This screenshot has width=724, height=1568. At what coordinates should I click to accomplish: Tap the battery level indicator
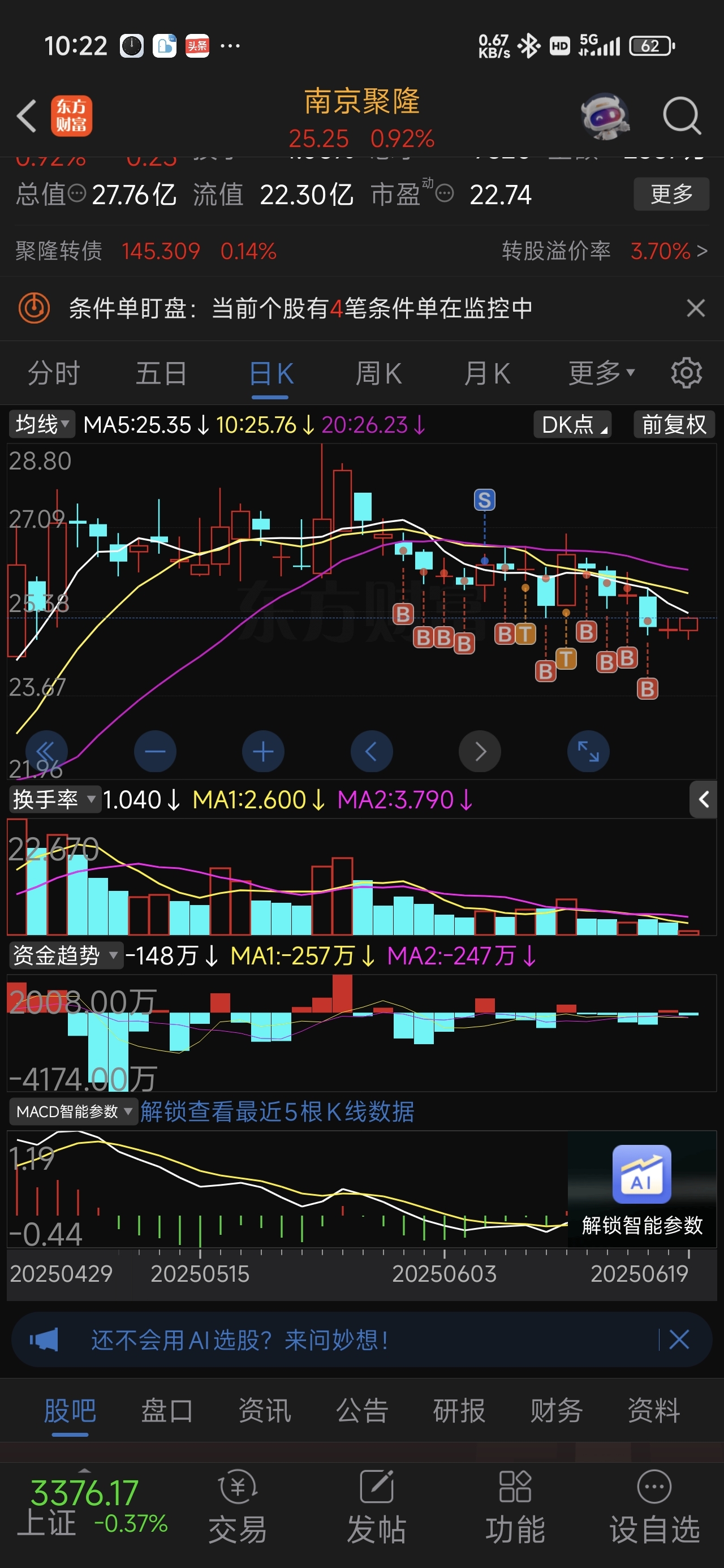click(652, 46)
